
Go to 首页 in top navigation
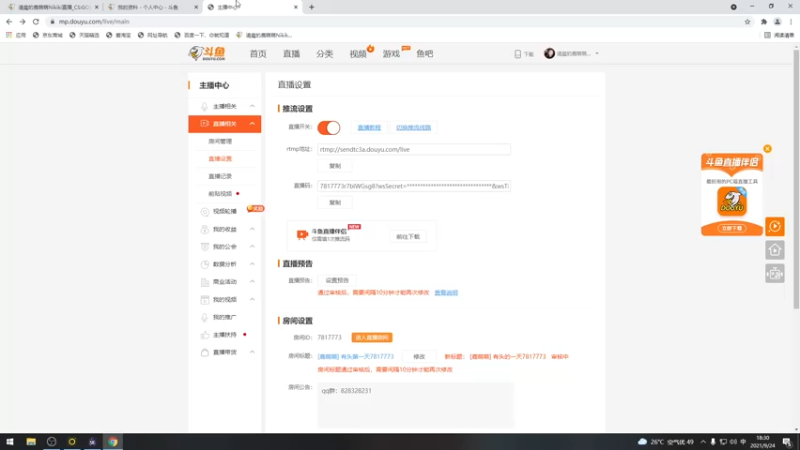pos(258,54)
